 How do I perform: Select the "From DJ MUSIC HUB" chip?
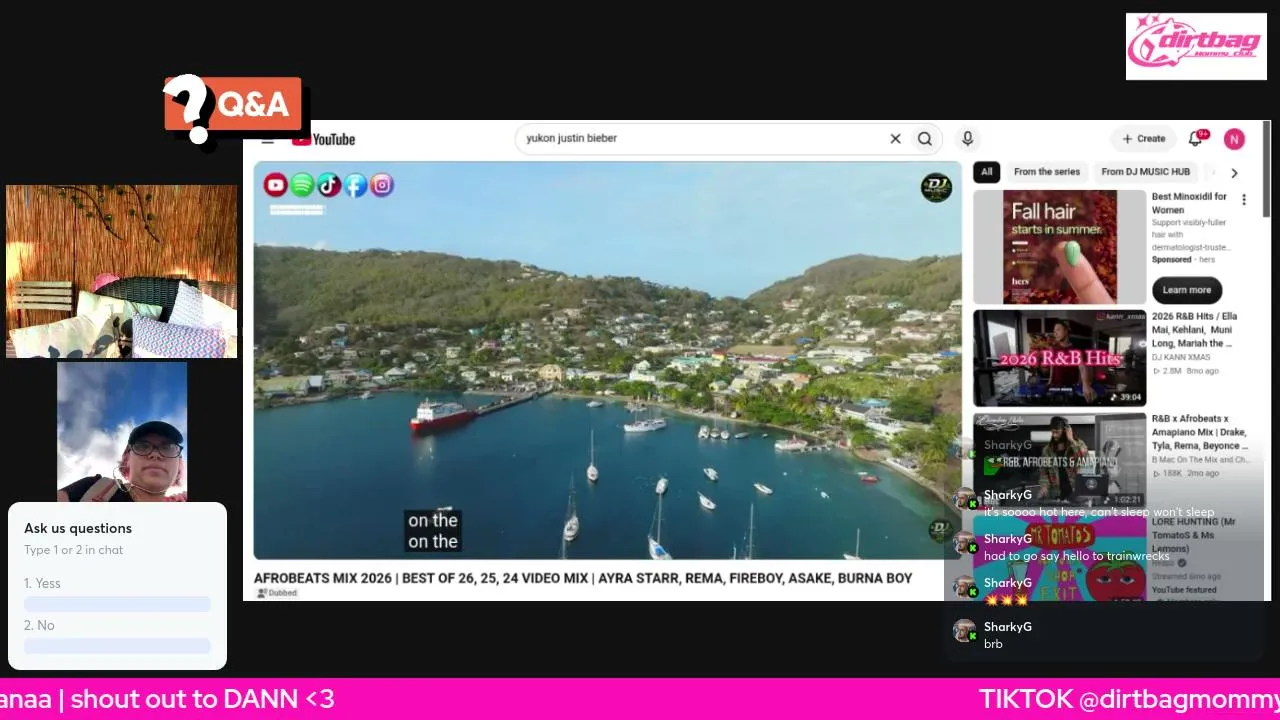[1146, 172]
